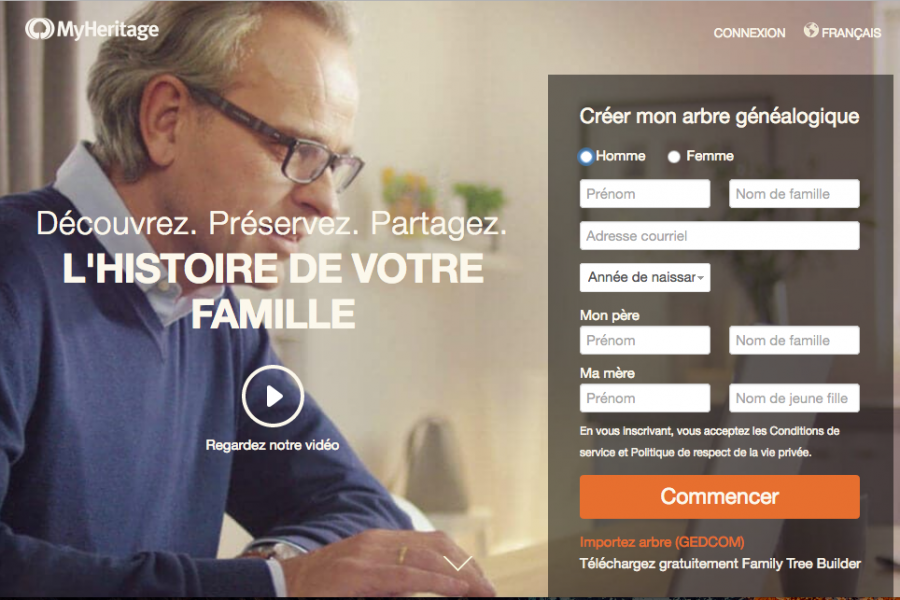
Task: Click the Prénom field under Ma mère
Action: click(645, 398)
